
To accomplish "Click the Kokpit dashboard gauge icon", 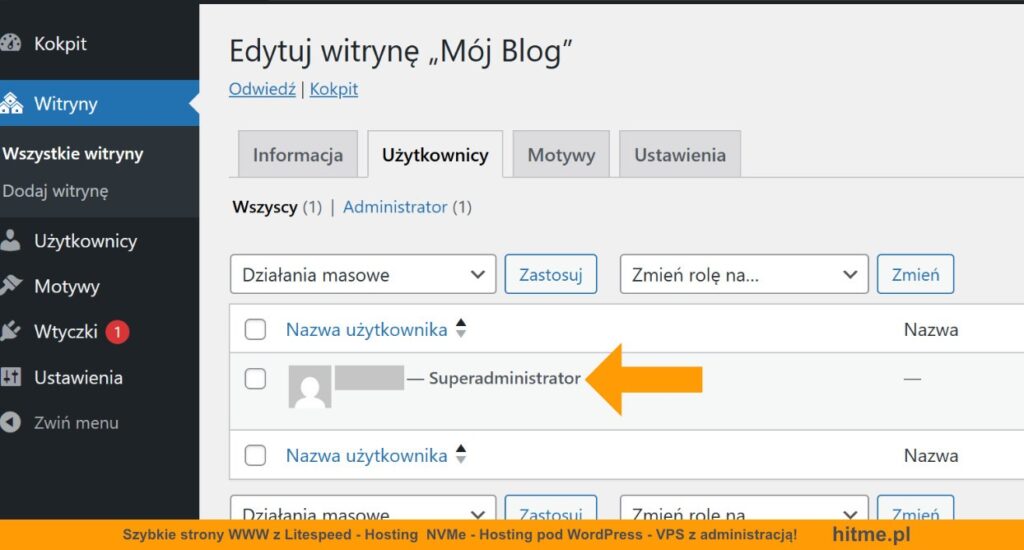I will pos(10,44).
